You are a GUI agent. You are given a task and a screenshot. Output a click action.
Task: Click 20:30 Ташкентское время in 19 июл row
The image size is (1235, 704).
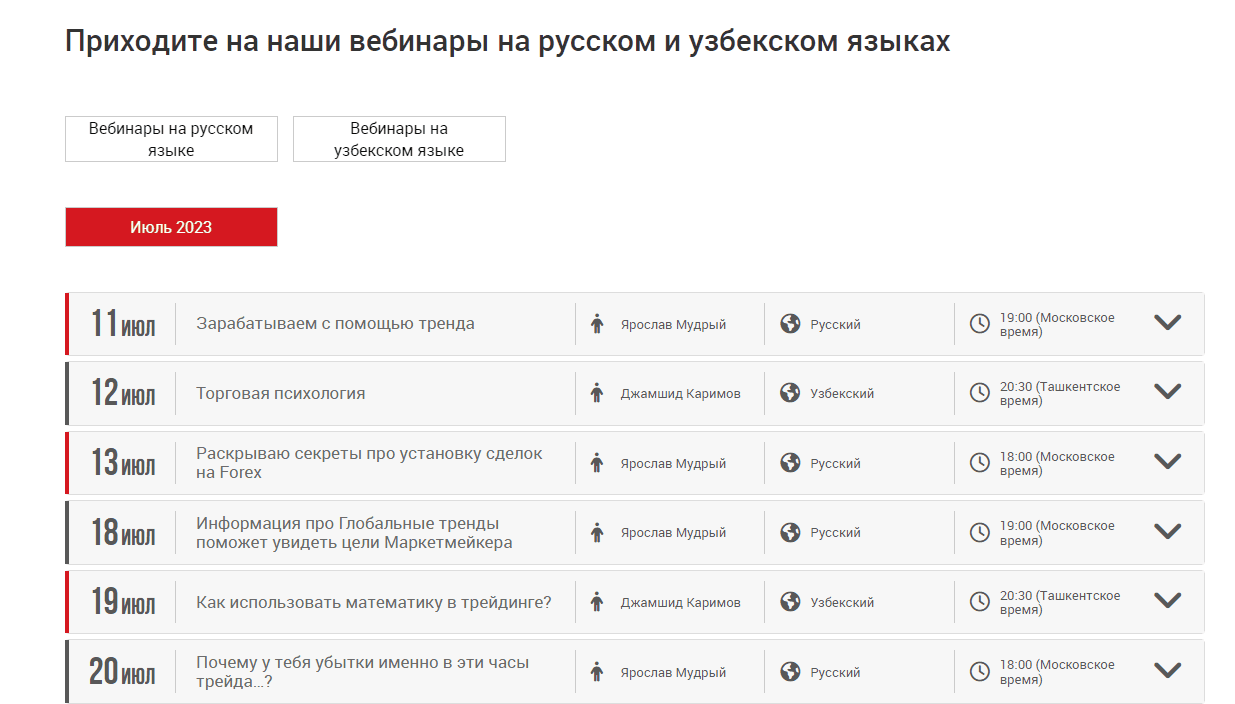point(1060,602)
